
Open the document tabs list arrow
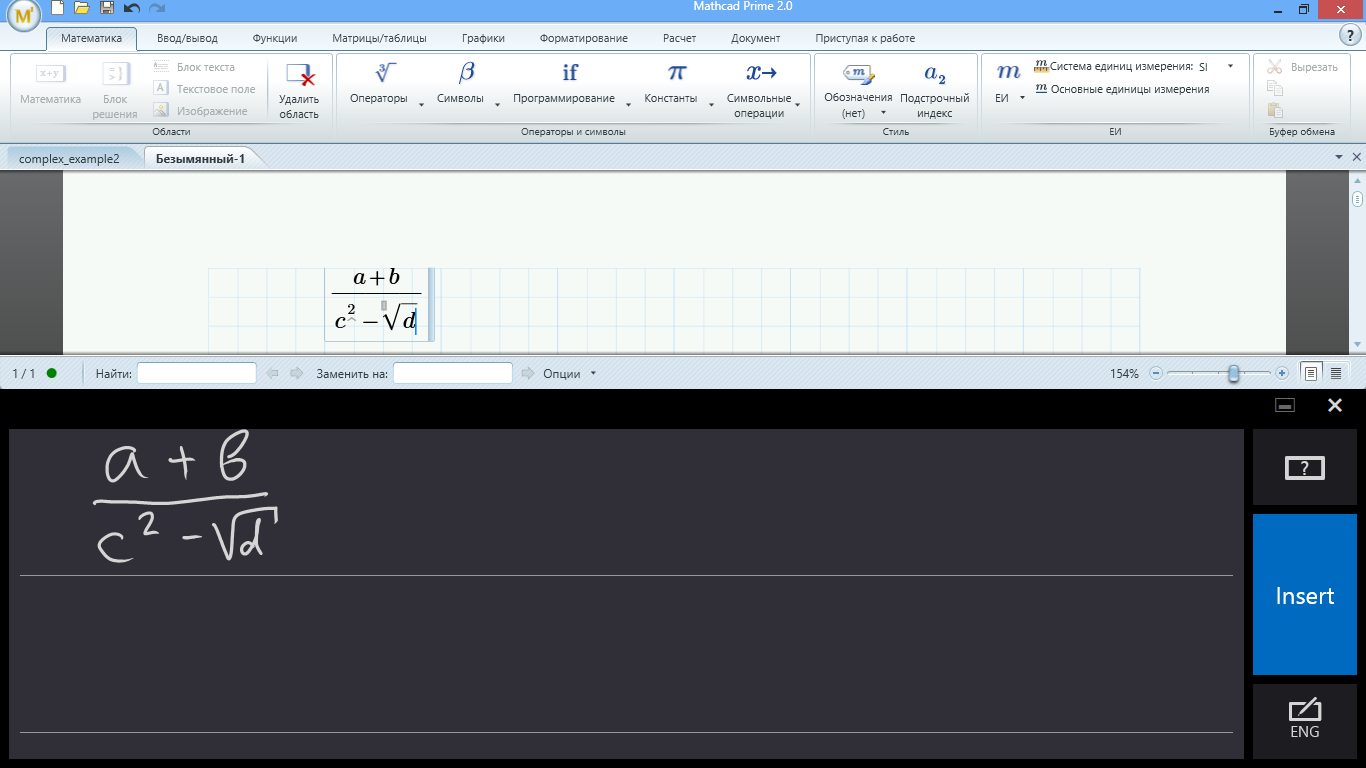click(1339, 158)
